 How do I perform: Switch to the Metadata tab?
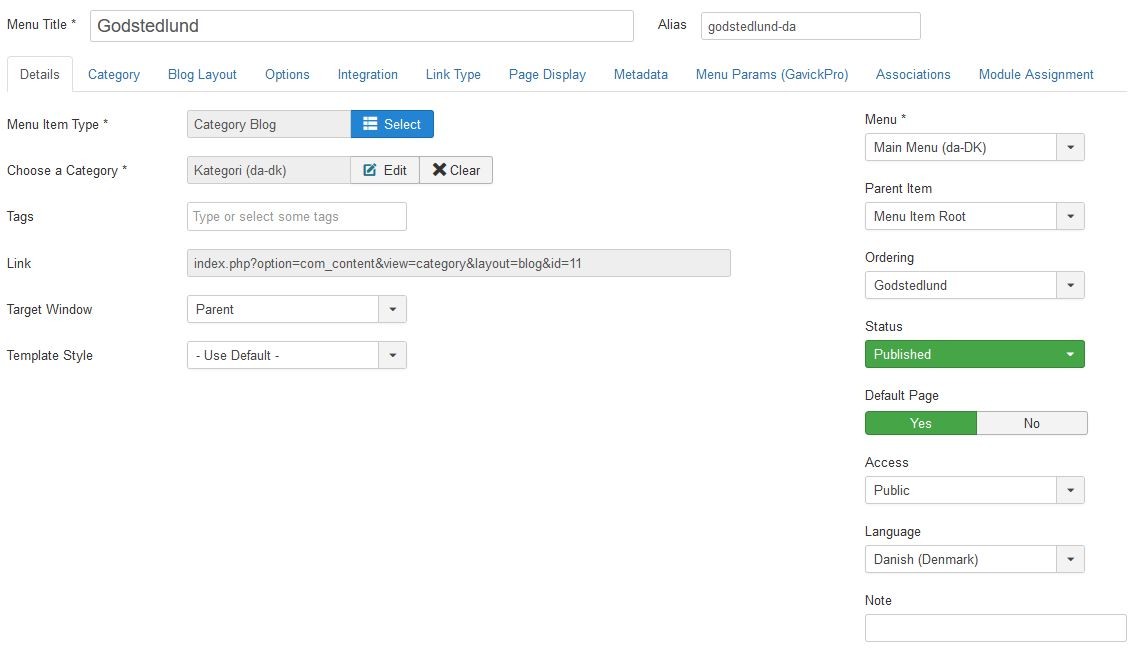point(640,74)
